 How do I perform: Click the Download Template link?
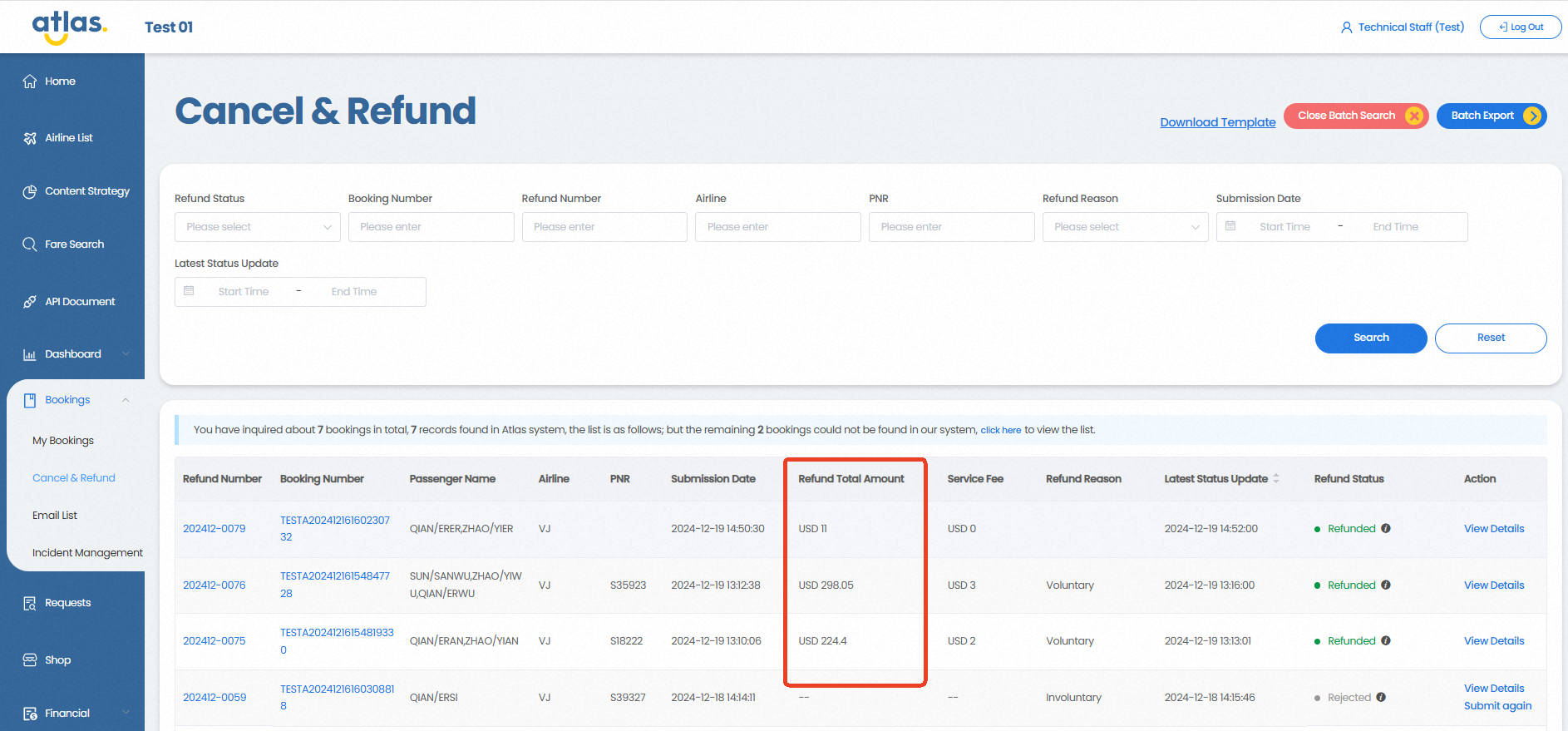click(x=1217, y=122)
